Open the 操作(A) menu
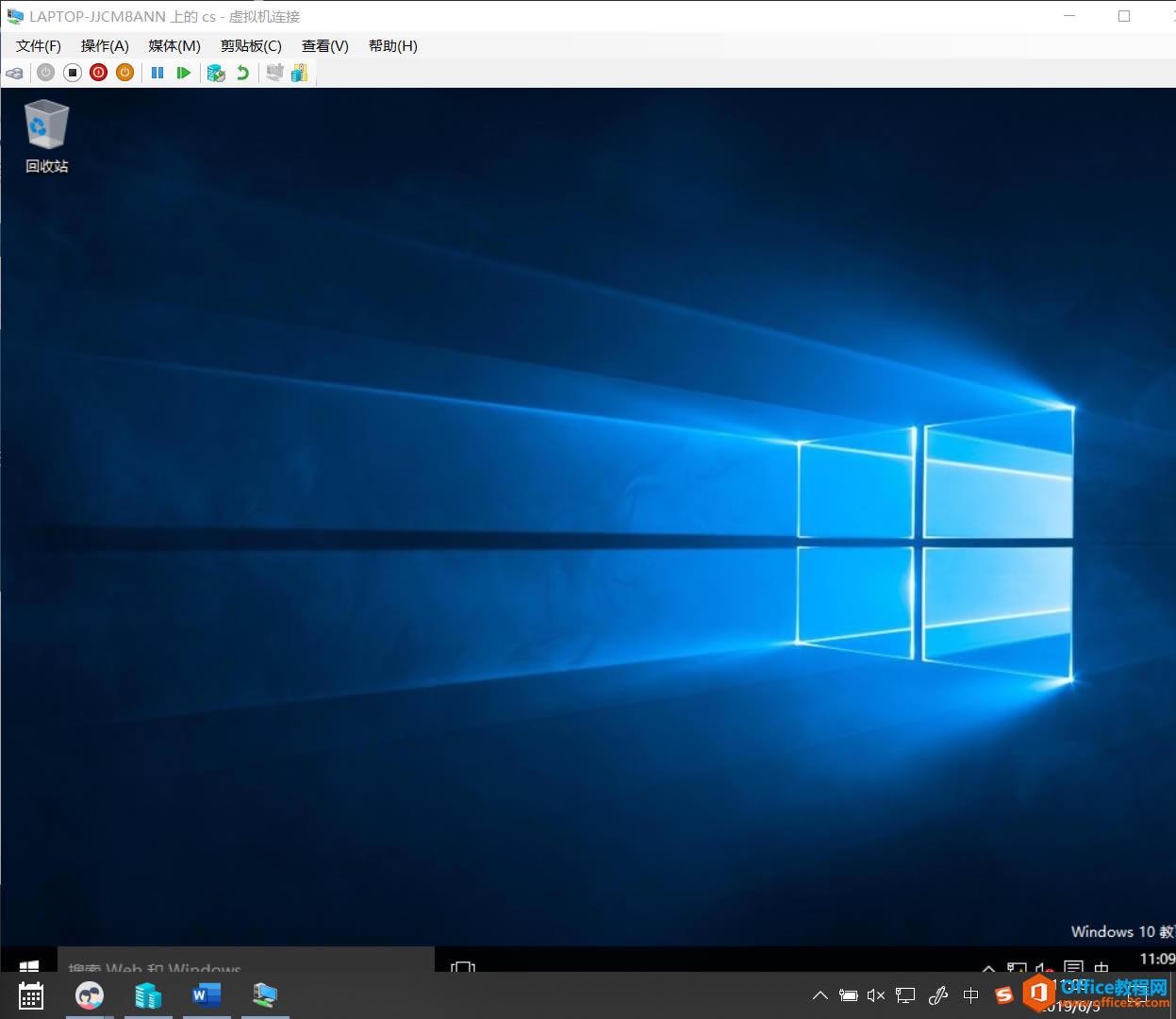Image resolution: width=1176 pixels, height=1019 pixels. 105,46
